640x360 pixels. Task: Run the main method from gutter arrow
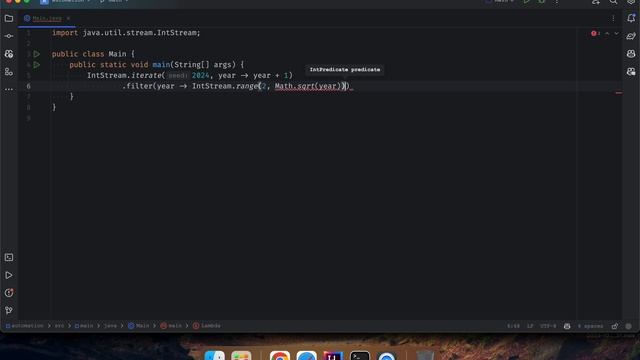(37, 64)
